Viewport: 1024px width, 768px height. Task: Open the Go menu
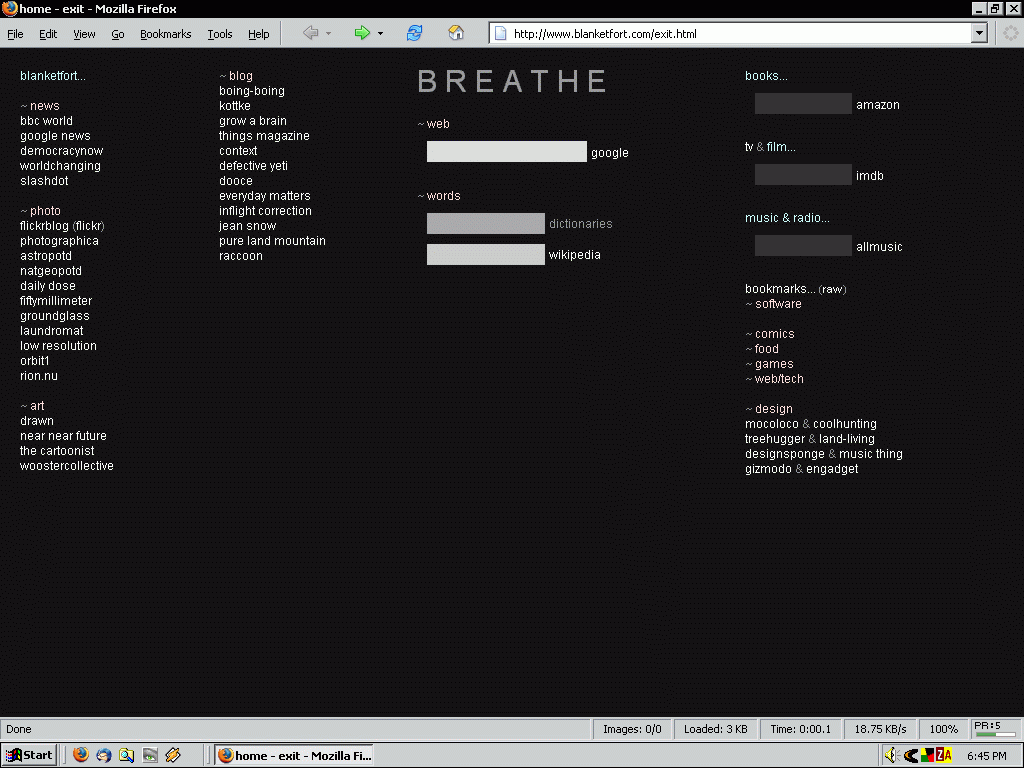click(x=118, y=34)
